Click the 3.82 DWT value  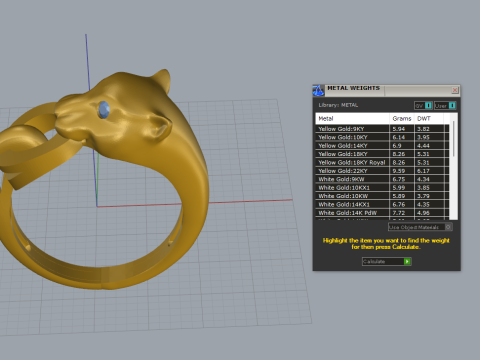[x=423, y=129]
